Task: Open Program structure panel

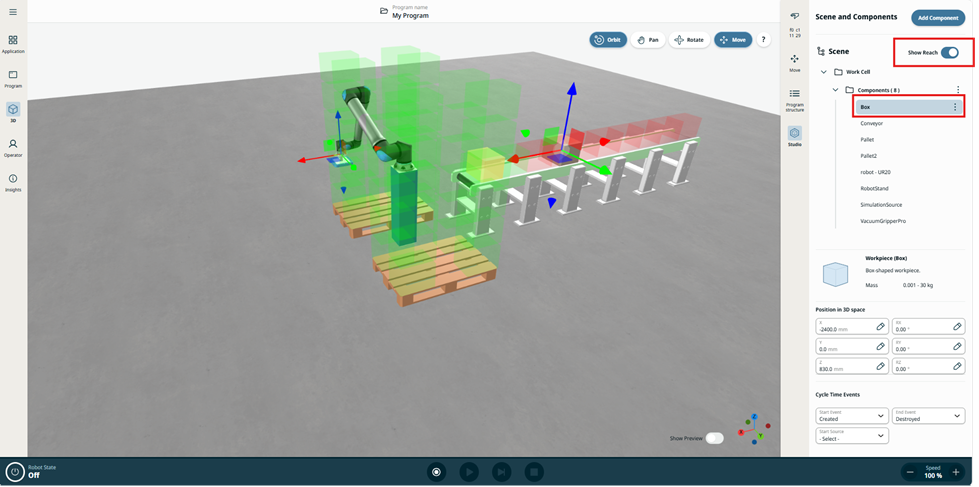Action: (x=794, y=98)
